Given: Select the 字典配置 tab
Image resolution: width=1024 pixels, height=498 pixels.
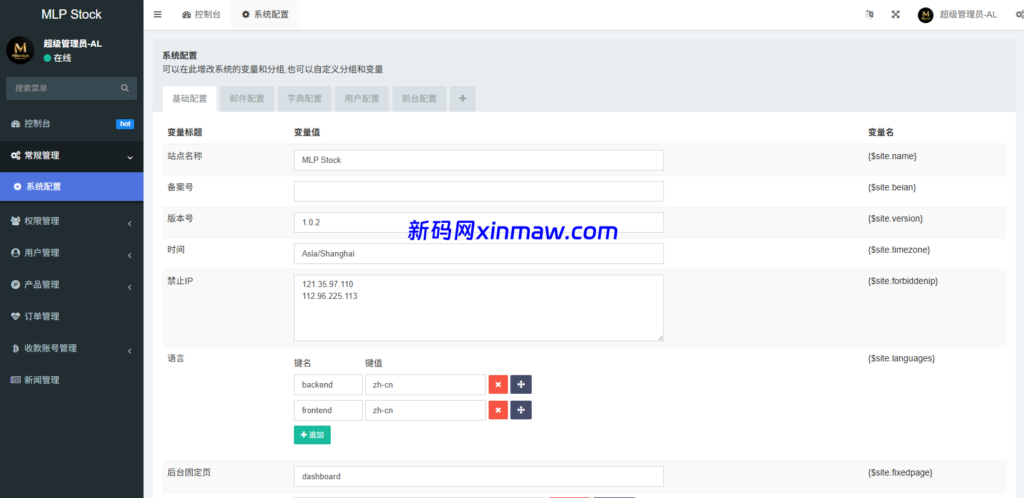Looking at the screenshot, I should click(304, 99).
